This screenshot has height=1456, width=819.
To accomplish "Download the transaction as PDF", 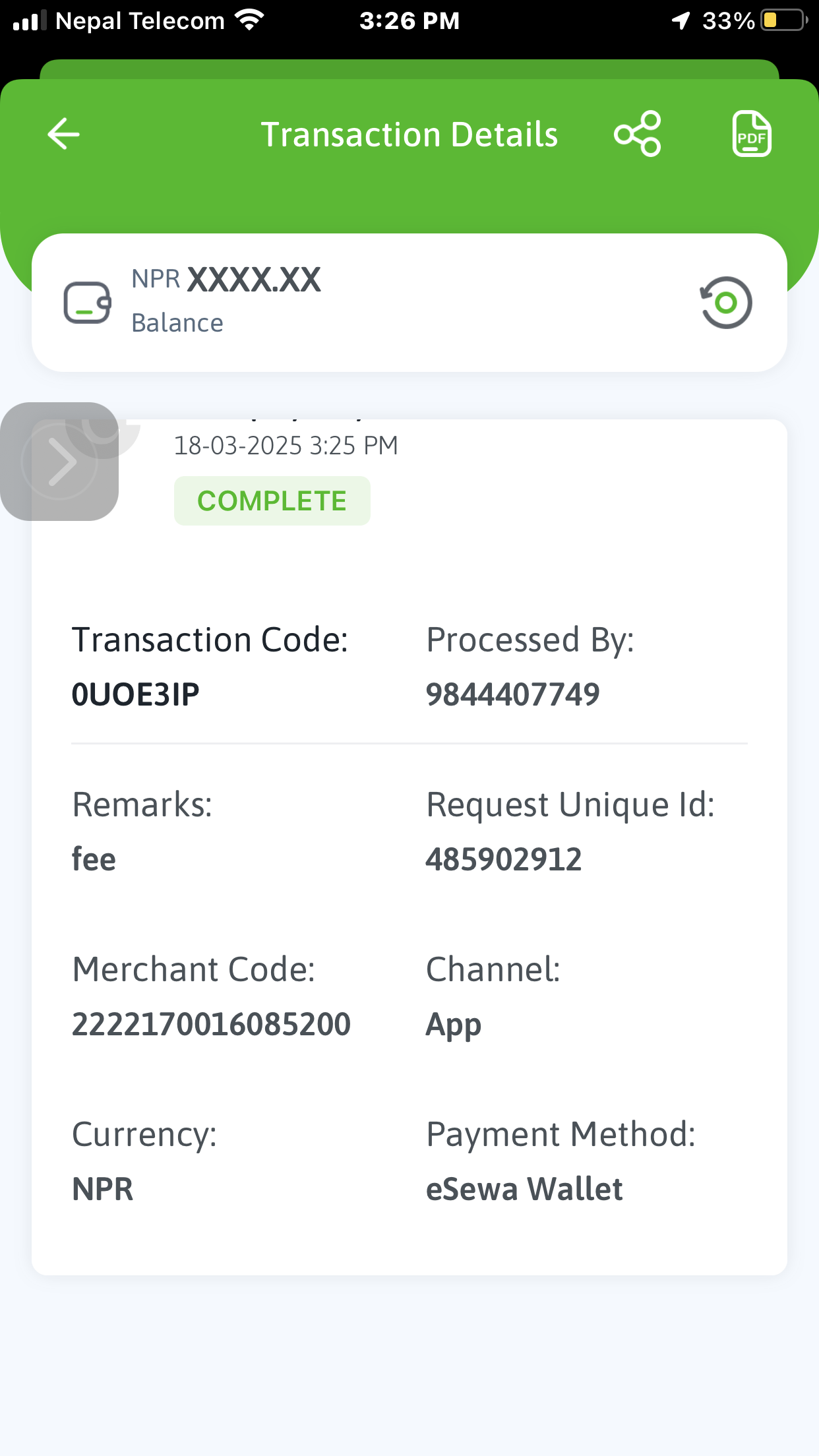I will (x=752, y=134).
